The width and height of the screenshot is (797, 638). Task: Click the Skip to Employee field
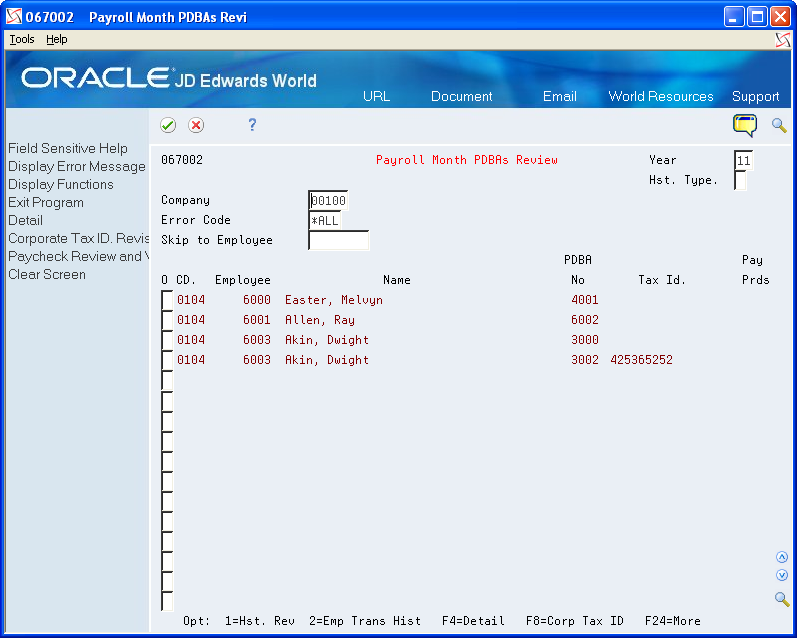(x=339, y=240)
